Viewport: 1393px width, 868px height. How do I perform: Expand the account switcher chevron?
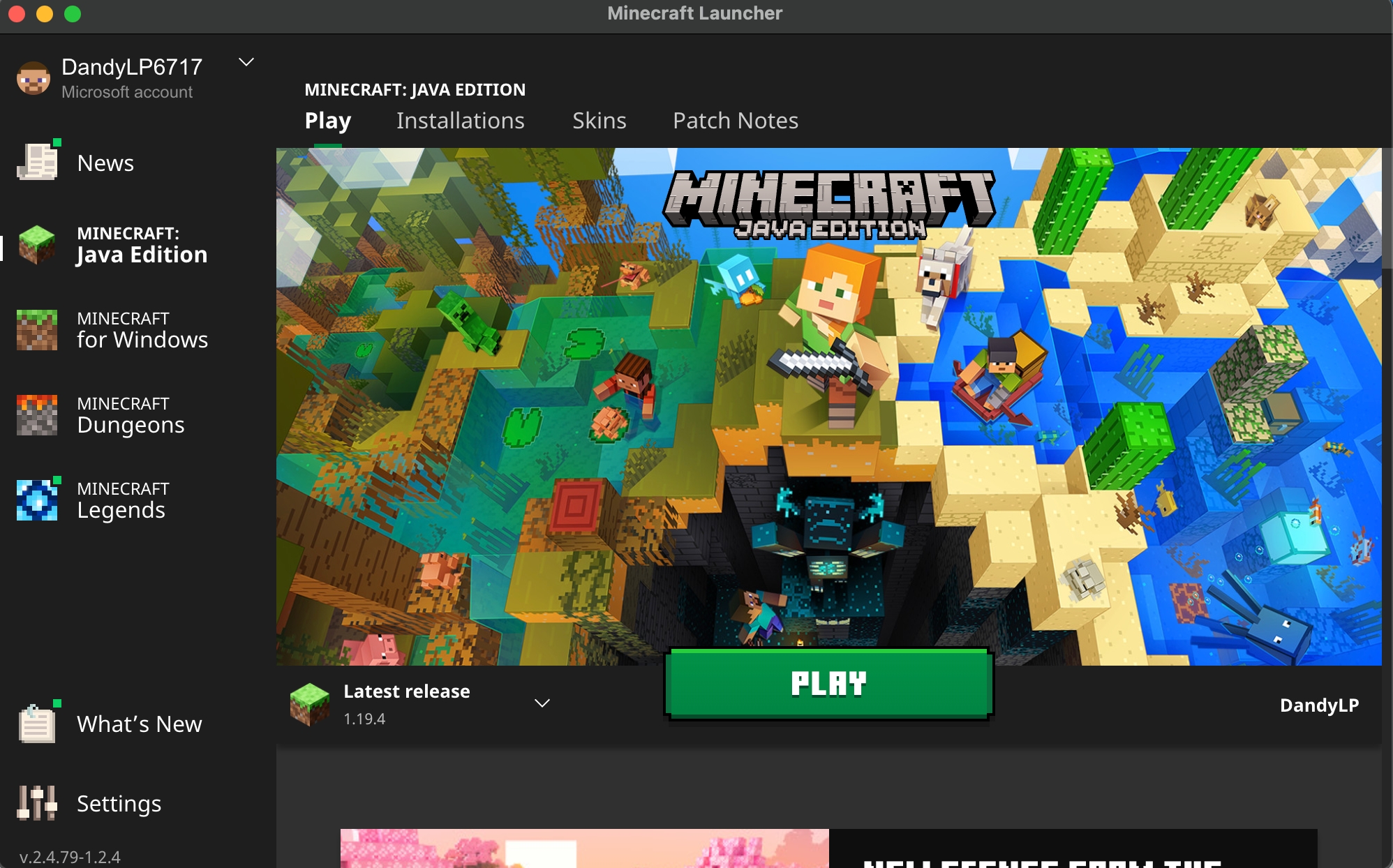click(246, 62)
